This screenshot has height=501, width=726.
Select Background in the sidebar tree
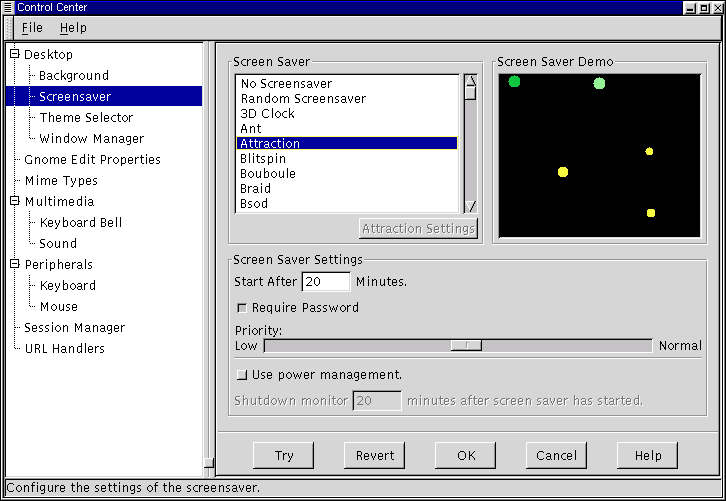74,75
